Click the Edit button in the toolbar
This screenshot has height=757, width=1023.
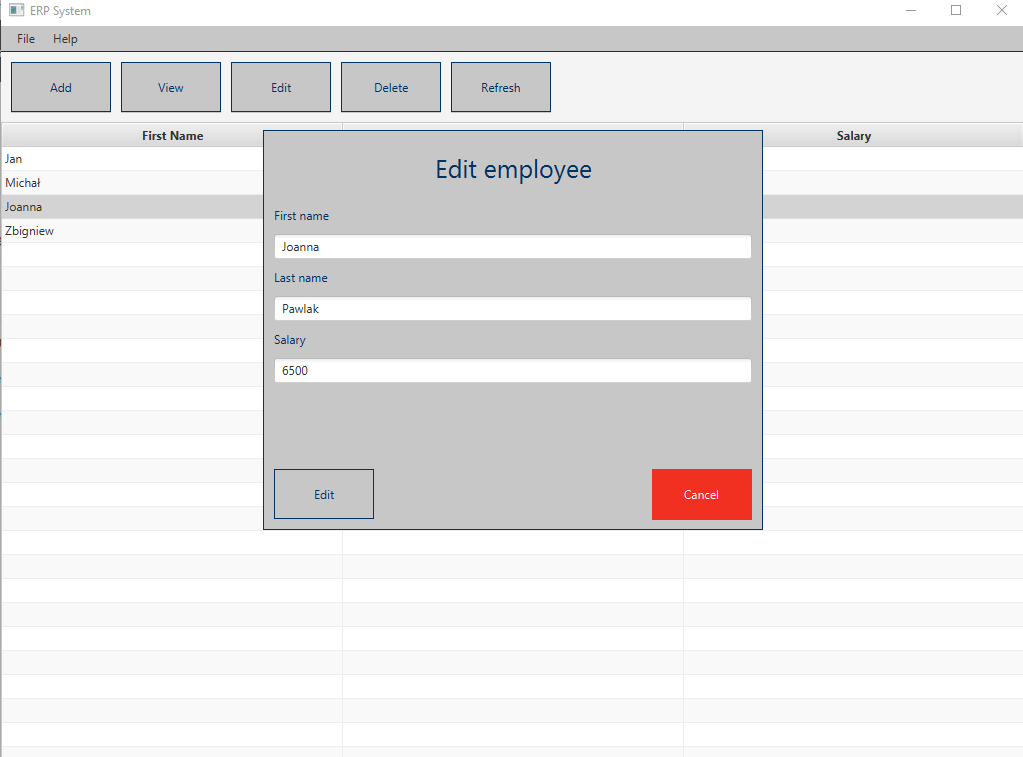(x=280, y=87)
